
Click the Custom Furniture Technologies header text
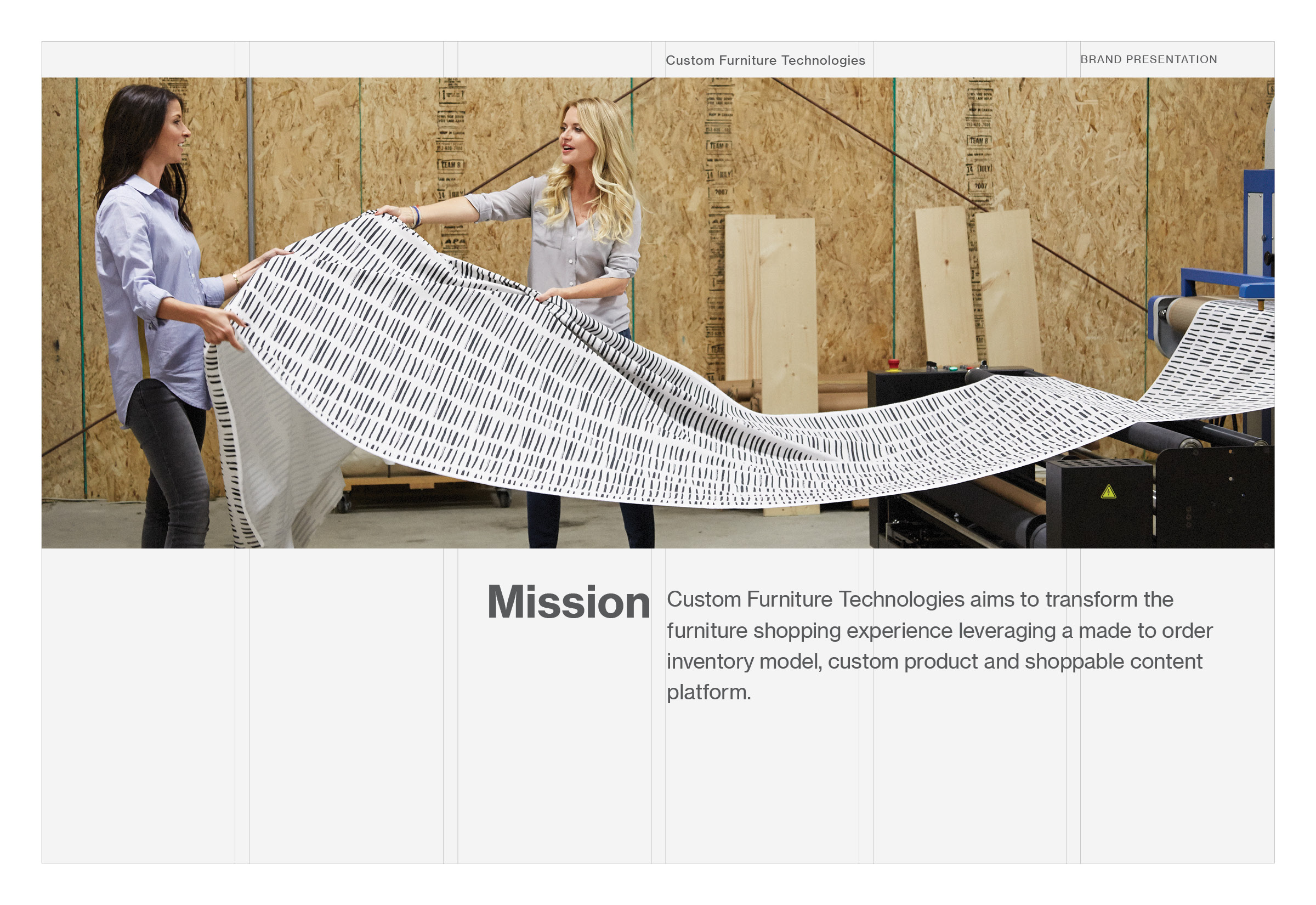765,60
